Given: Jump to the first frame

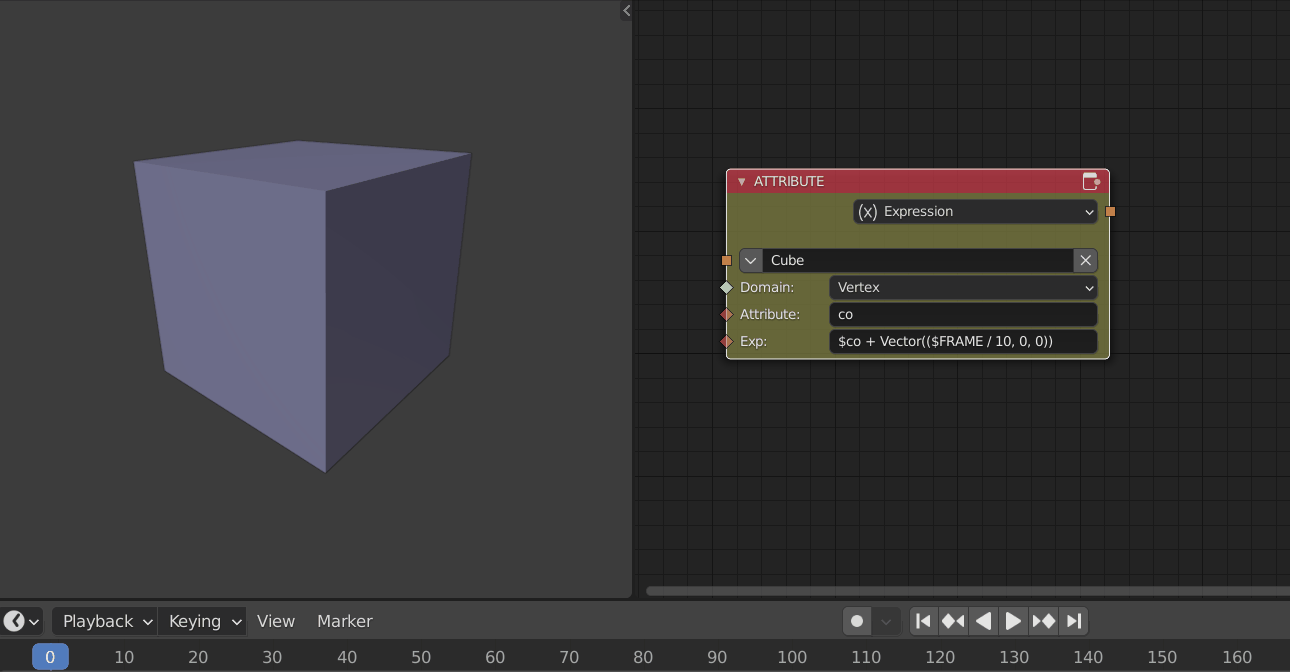Looking at the screenshot, I should coord(924,621).
